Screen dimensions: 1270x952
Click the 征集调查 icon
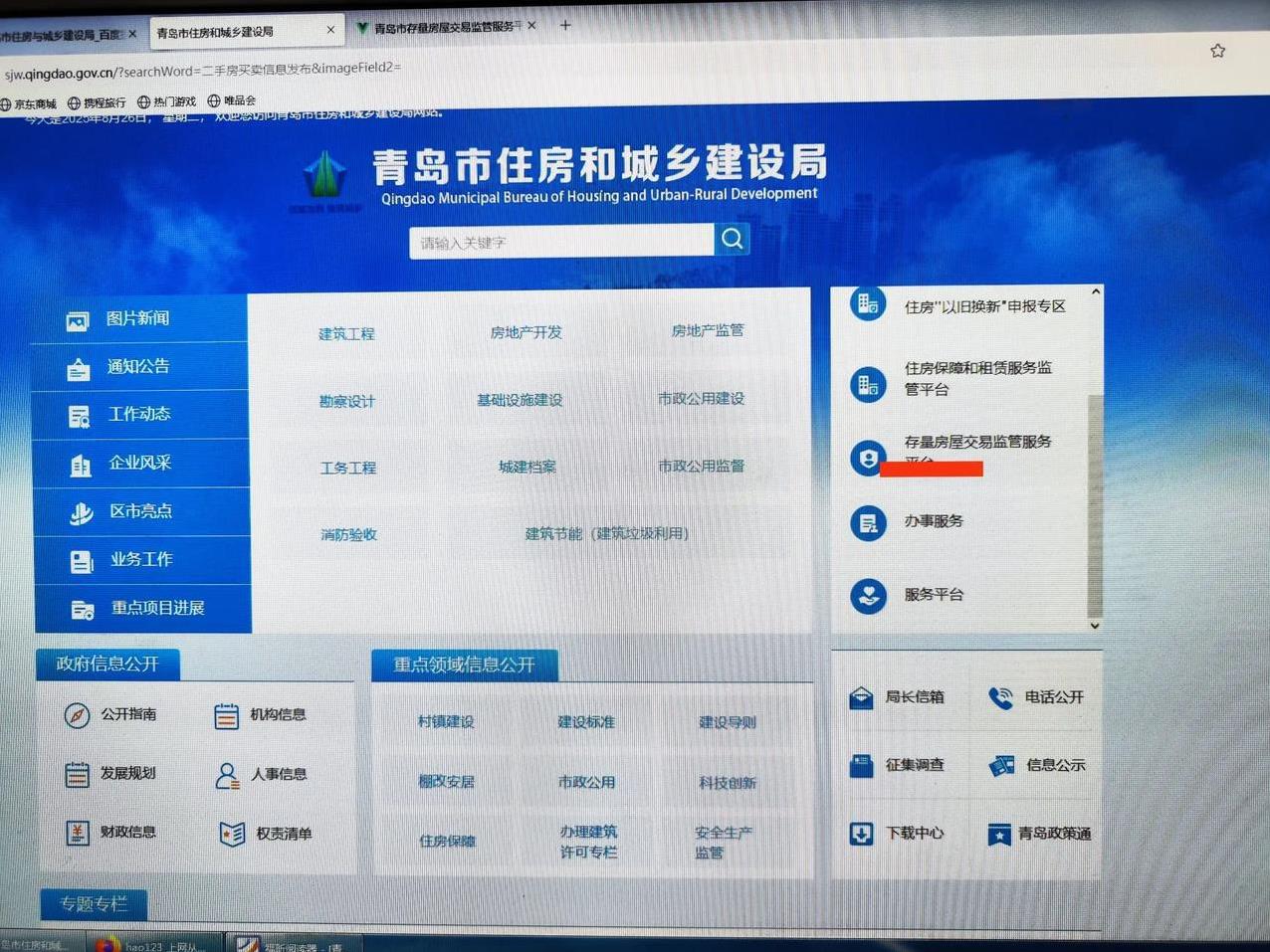tap(862, 765)
